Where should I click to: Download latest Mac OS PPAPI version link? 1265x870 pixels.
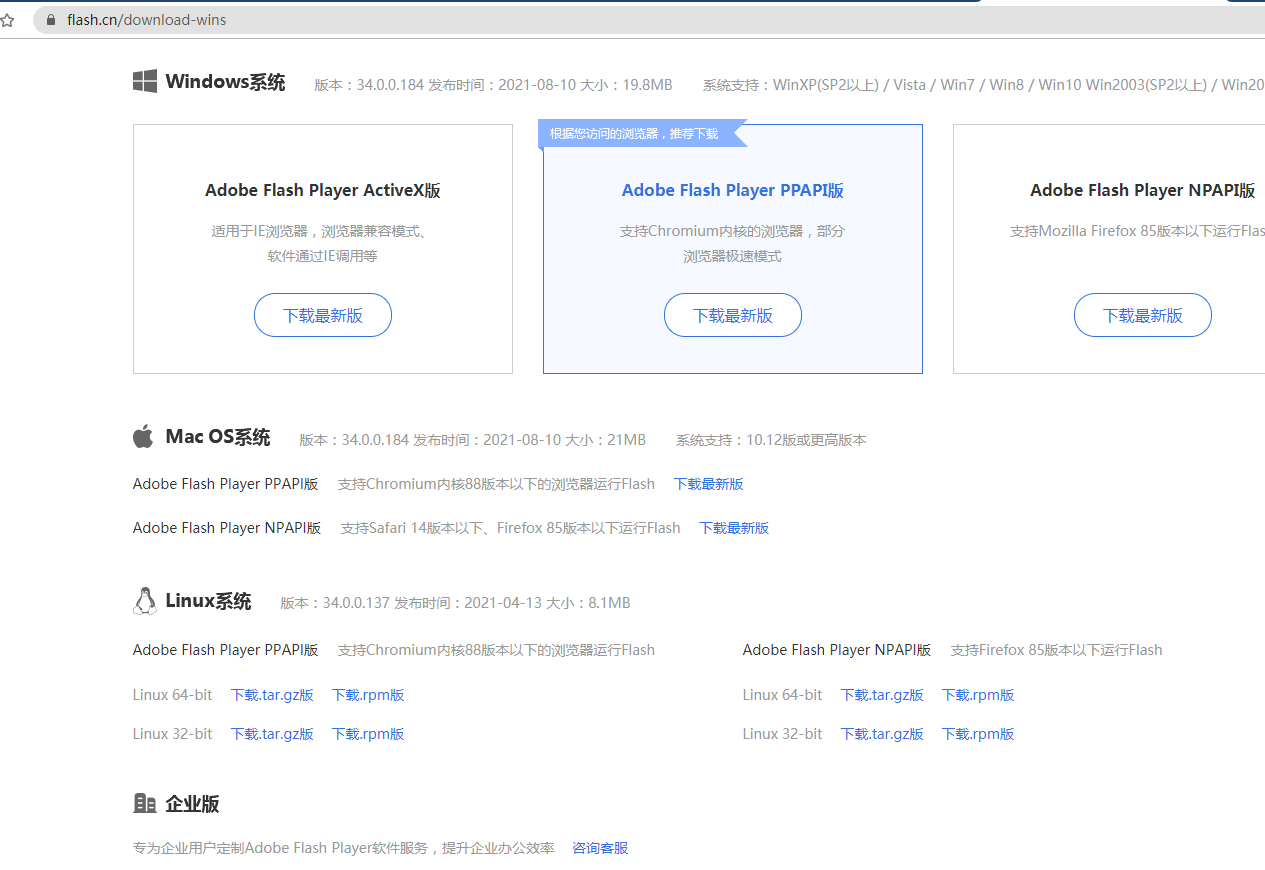708,484
